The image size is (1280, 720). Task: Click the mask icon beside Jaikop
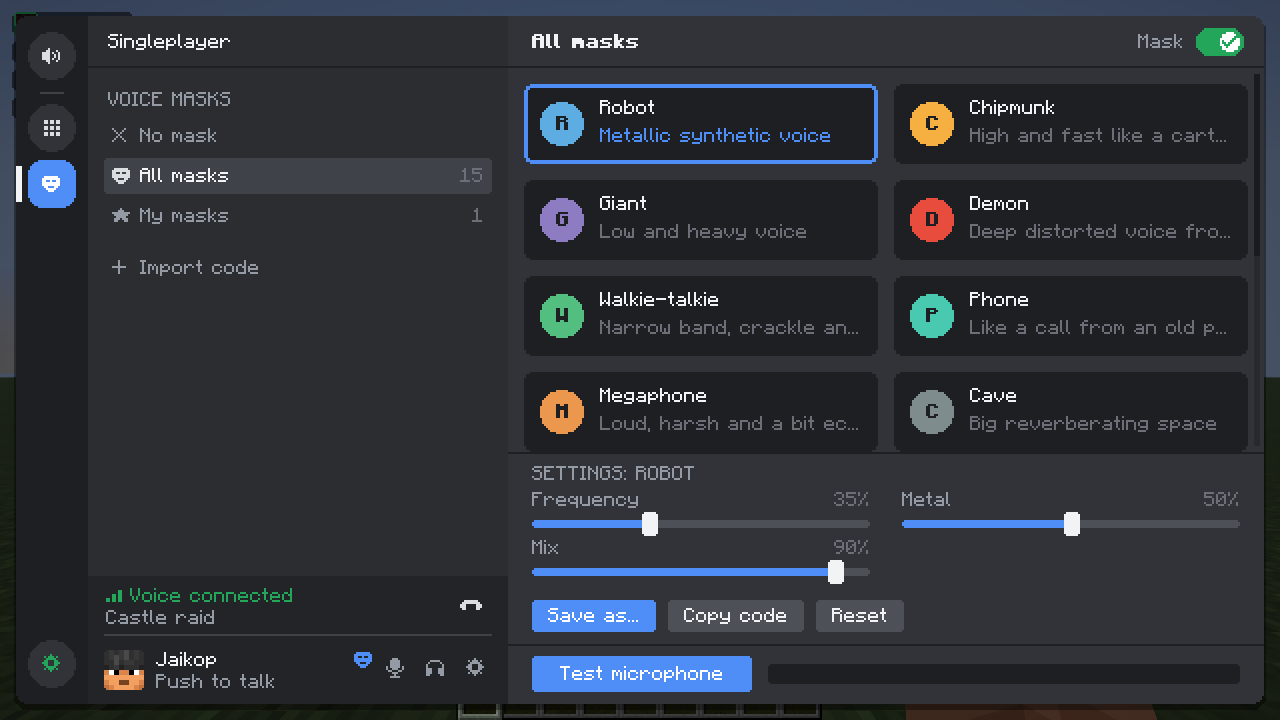click(x=363, y=660)
